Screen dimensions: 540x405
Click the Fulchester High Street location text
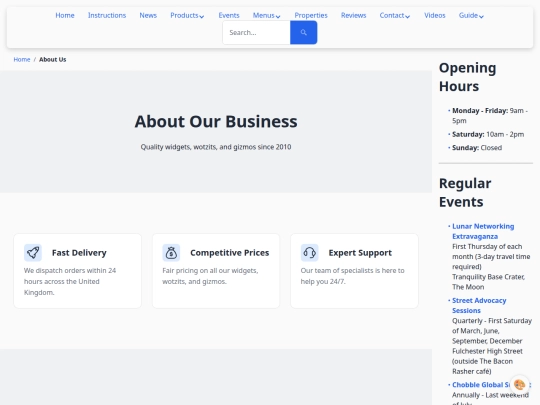pos(487,361)
